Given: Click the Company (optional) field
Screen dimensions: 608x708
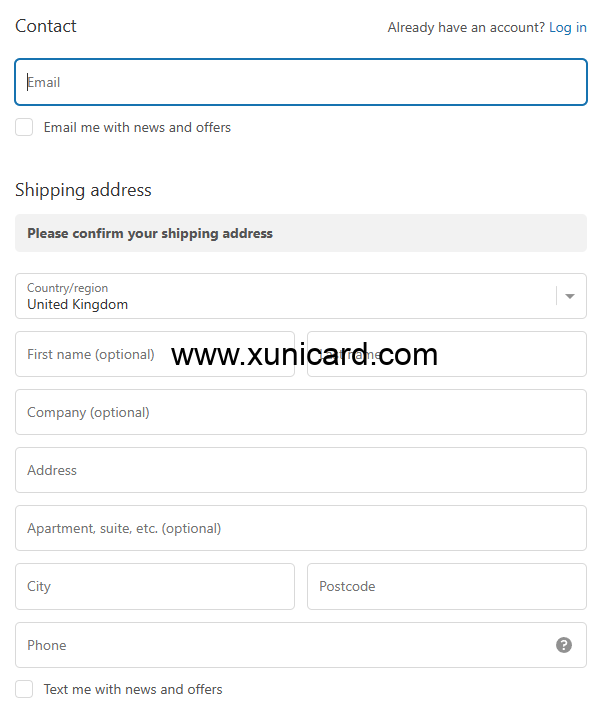Looking at the screenshot, I should [x=300, y=412].
